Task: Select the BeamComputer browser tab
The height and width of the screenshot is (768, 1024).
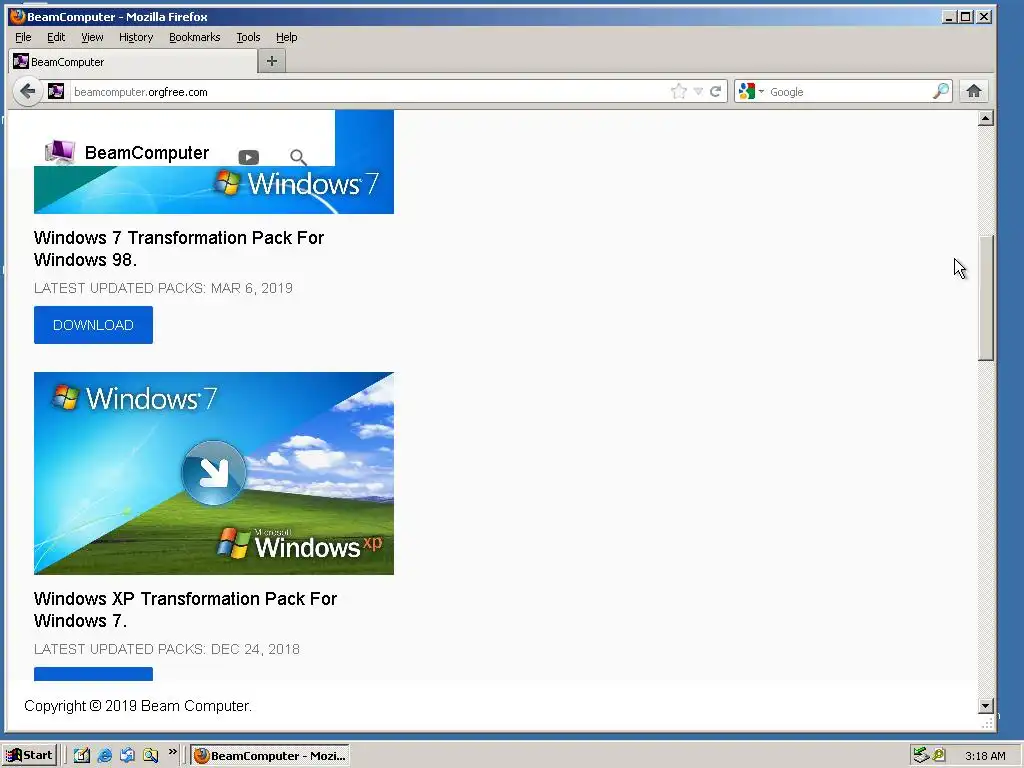Action: [x=133, y=61]
